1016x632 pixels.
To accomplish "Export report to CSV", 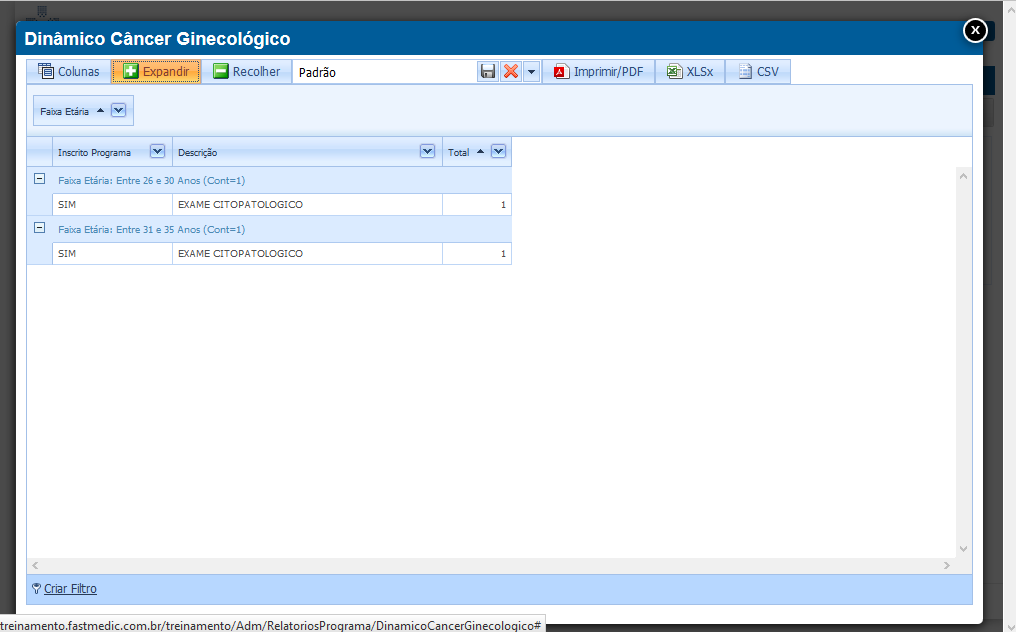I will [758, 71].
